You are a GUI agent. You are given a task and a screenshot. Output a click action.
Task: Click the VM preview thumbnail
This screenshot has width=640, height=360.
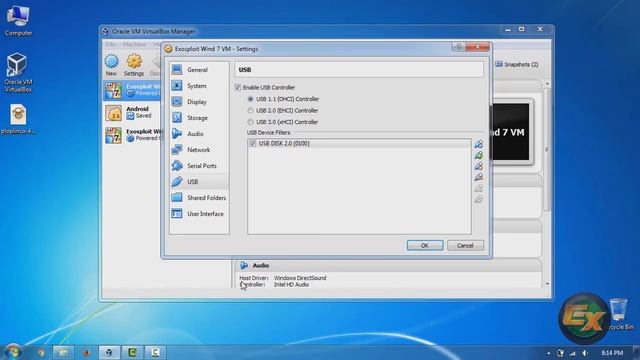(511, 131)
